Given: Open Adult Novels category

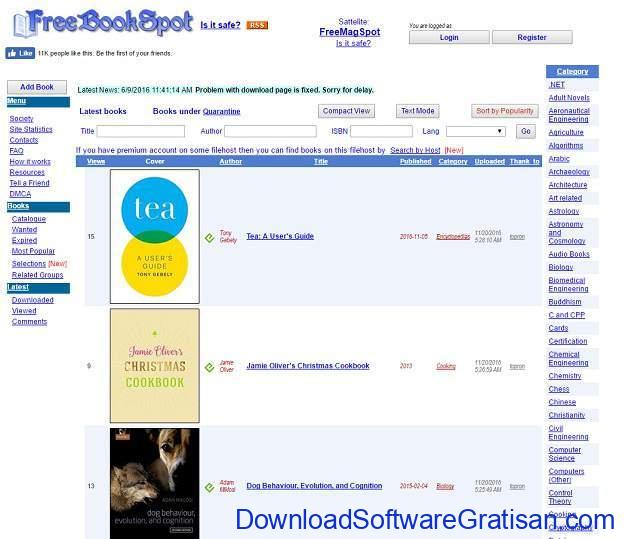Looking at the screenshot, I should tap(569, 98).
